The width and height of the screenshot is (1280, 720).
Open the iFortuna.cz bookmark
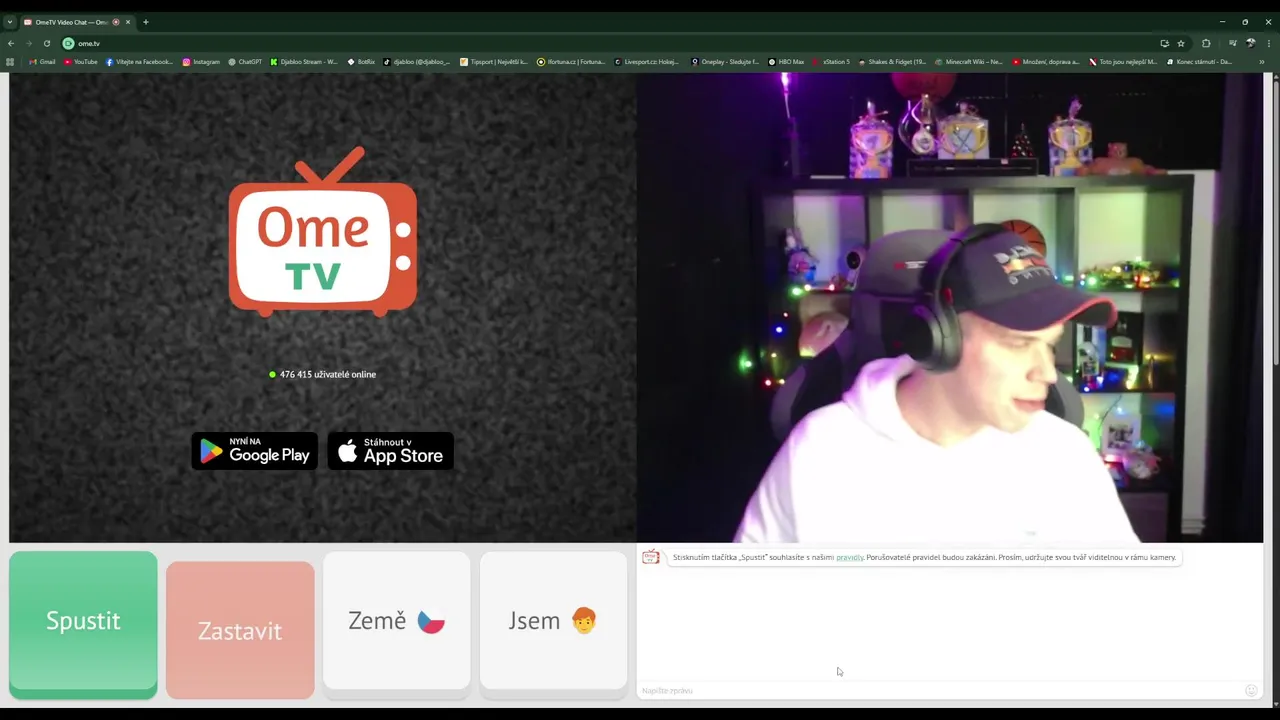571,62
